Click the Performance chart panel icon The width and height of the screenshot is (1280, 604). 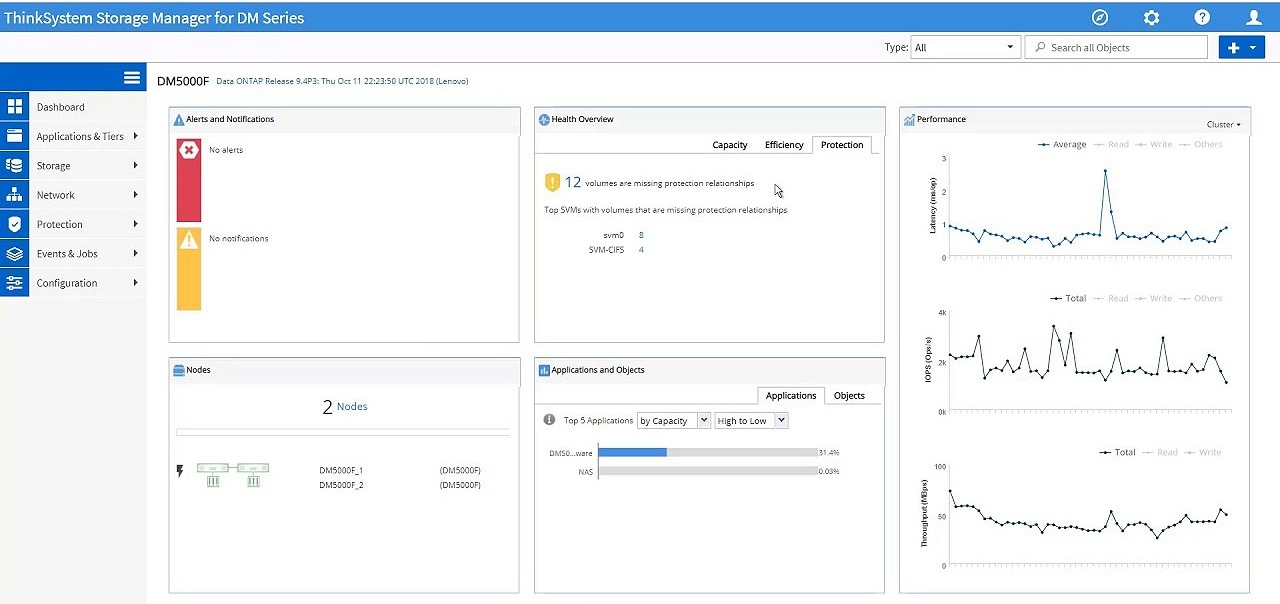(x=909, y=119)
